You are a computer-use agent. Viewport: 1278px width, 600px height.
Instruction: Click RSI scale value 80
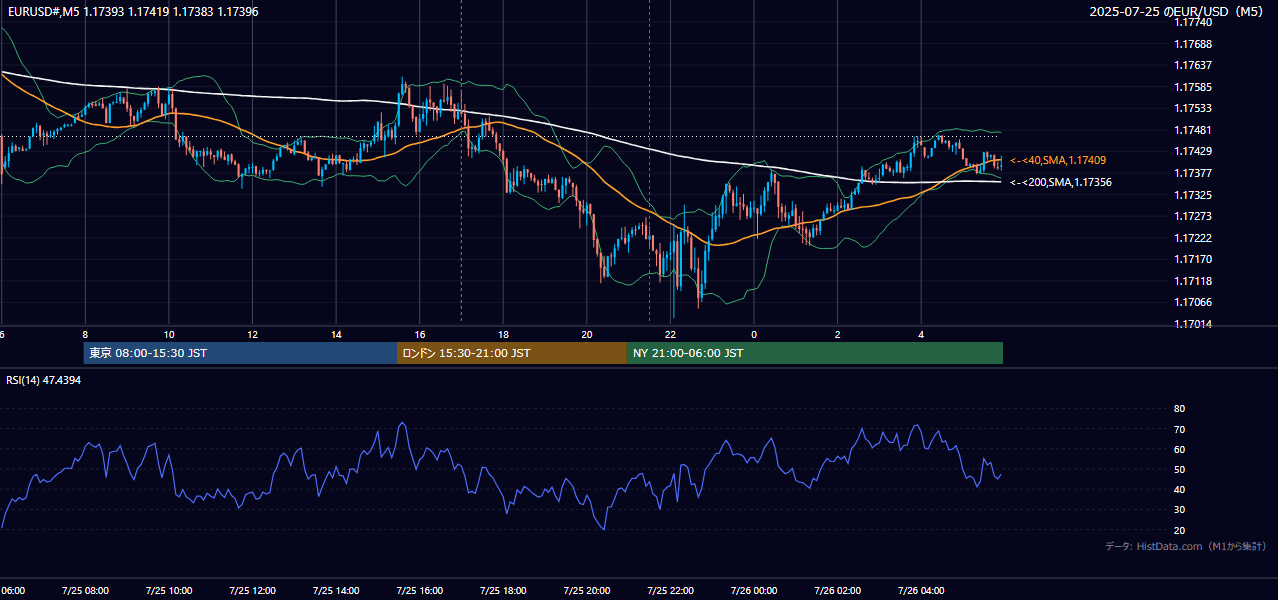[x=1179, y=409]
